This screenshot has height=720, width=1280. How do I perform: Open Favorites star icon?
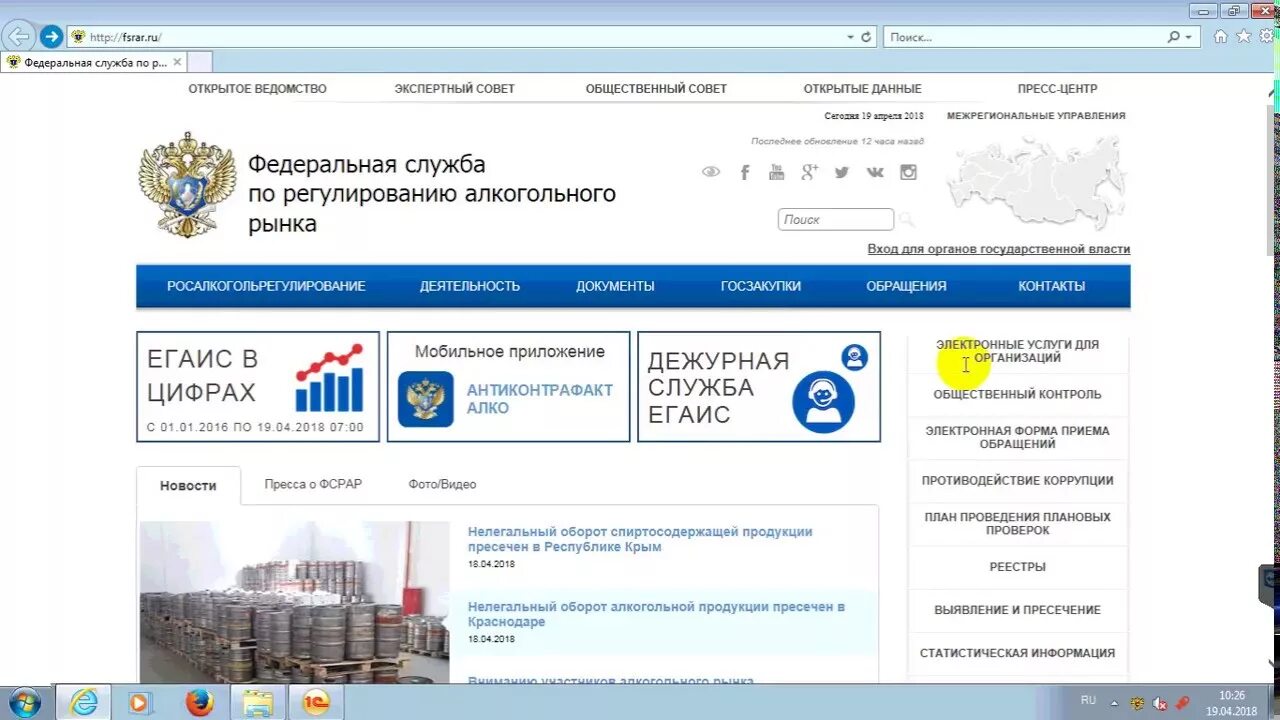point(1244,36)
